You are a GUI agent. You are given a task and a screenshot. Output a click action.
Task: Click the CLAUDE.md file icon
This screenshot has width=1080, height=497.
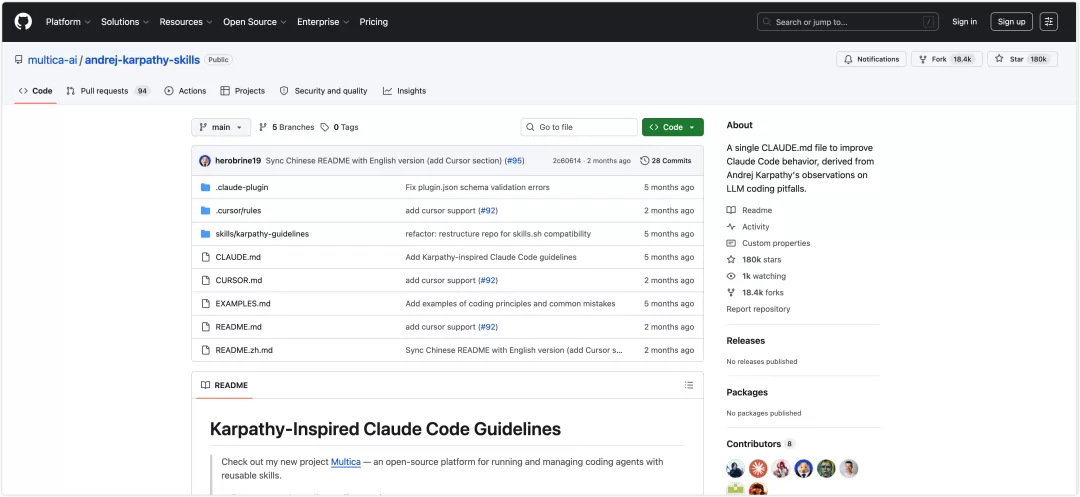click(x=205, y=257)
